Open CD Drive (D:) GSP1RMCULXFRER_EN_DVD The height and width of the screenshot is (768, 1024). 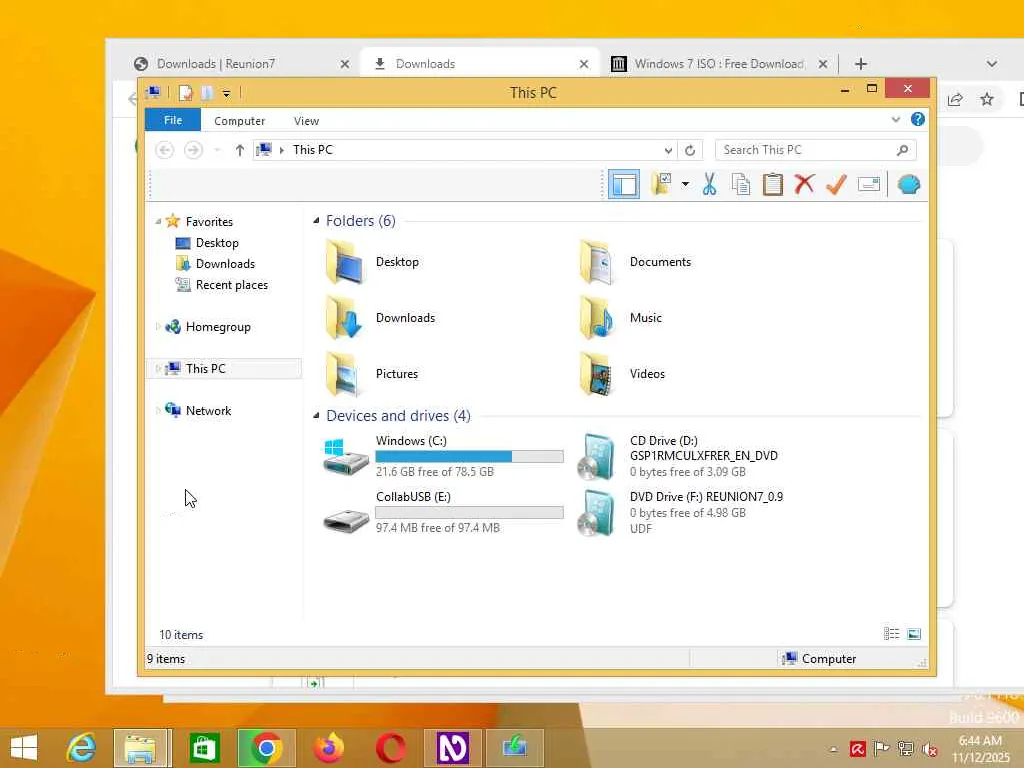point(679,456)
